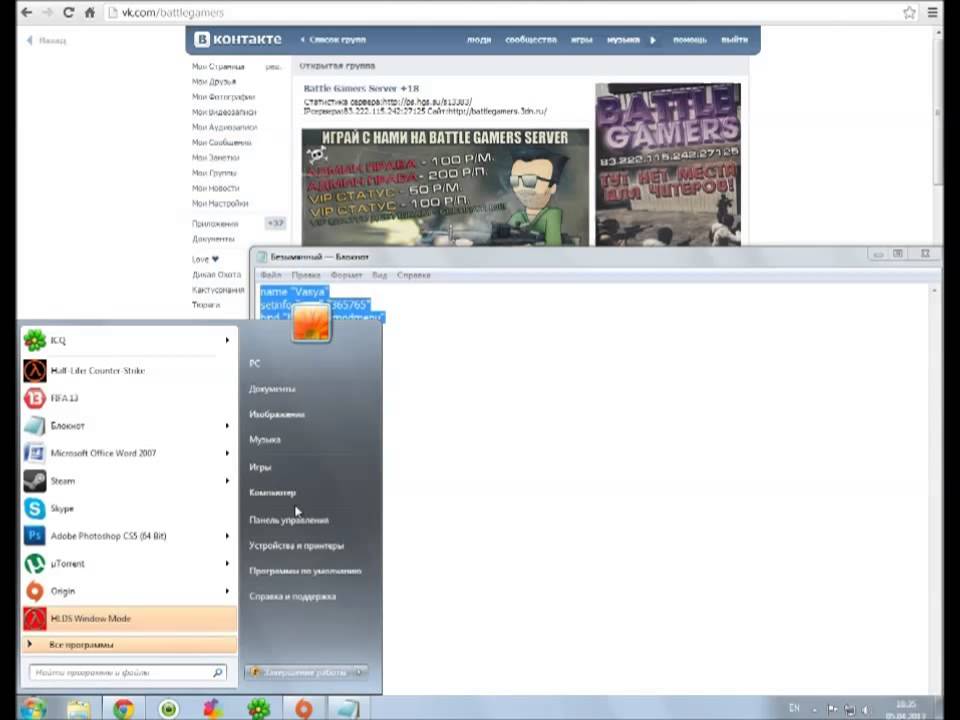This screenshot has height=720, width=960.
Task: Open FIFA 13 in the Start menu
Action: click(129, 398)
